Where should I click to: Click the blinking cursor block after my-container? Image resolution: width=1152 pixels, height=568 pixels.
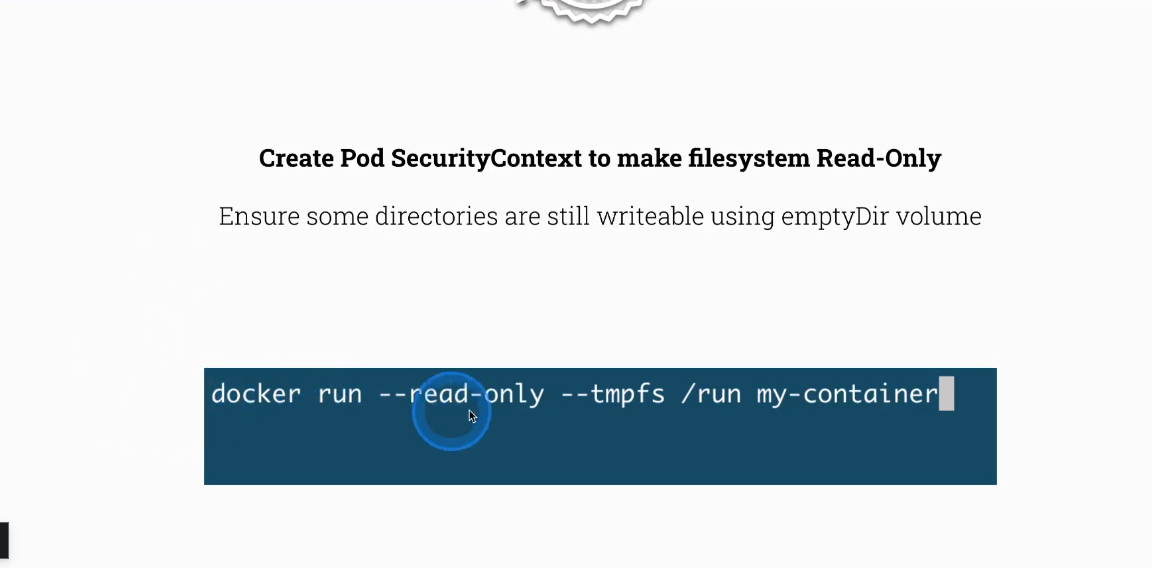(x=947, y=394)
